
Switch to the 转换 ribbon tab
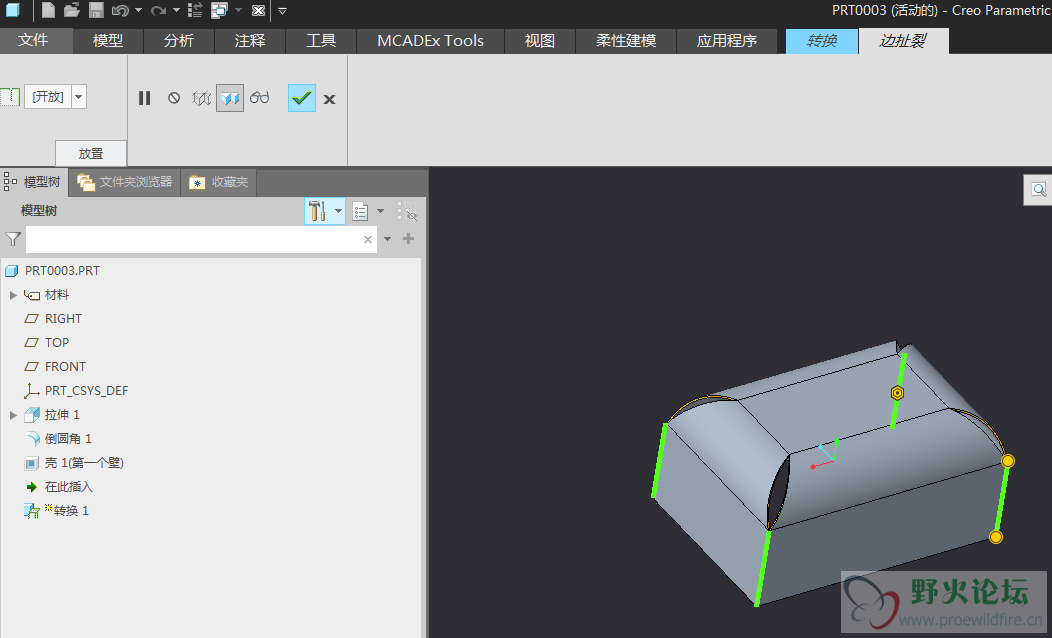click(x=822, y=41)
